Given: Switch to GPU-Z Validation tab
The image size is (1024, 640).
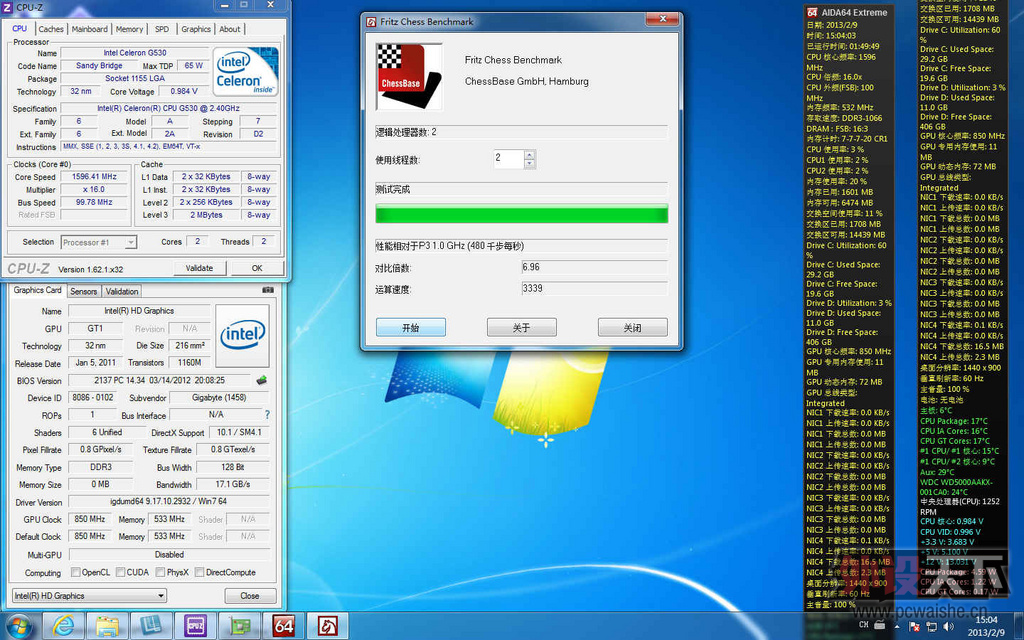Looking at the screenshot, I should click(x=121, y=291).
